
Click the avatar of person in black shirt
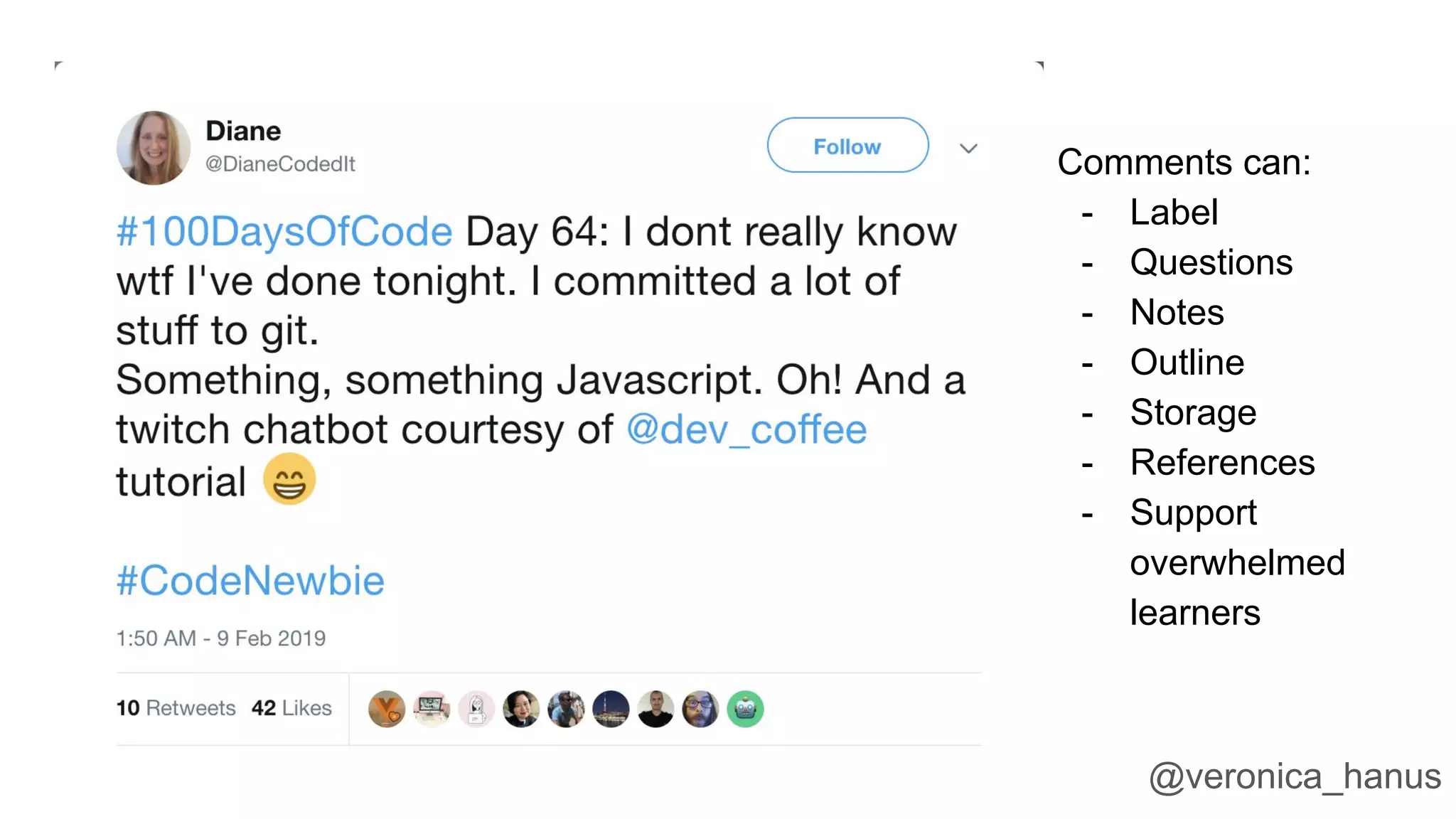click(x=655, y=709)
